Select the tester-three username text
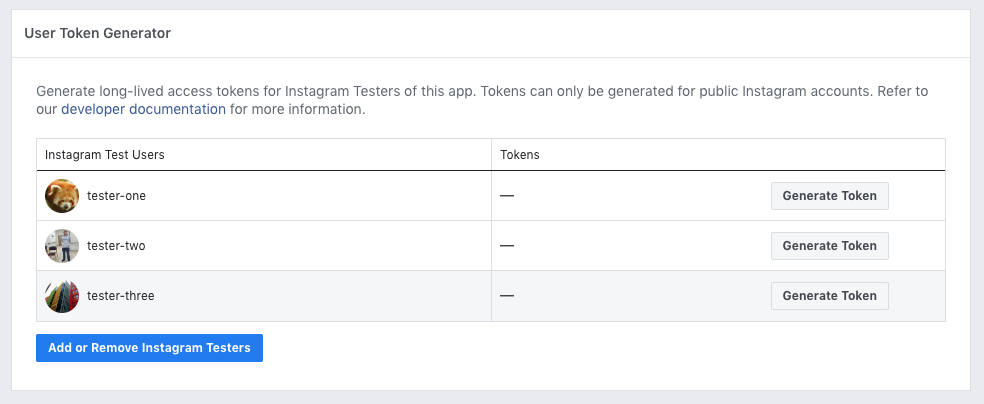984x404 pixels. click(120, 296)
